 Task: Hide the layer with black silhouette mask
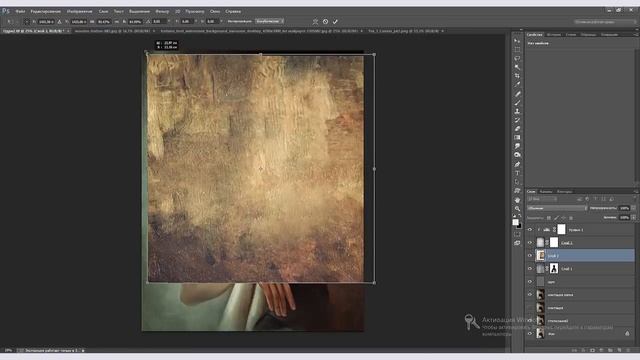click(530, 269)
